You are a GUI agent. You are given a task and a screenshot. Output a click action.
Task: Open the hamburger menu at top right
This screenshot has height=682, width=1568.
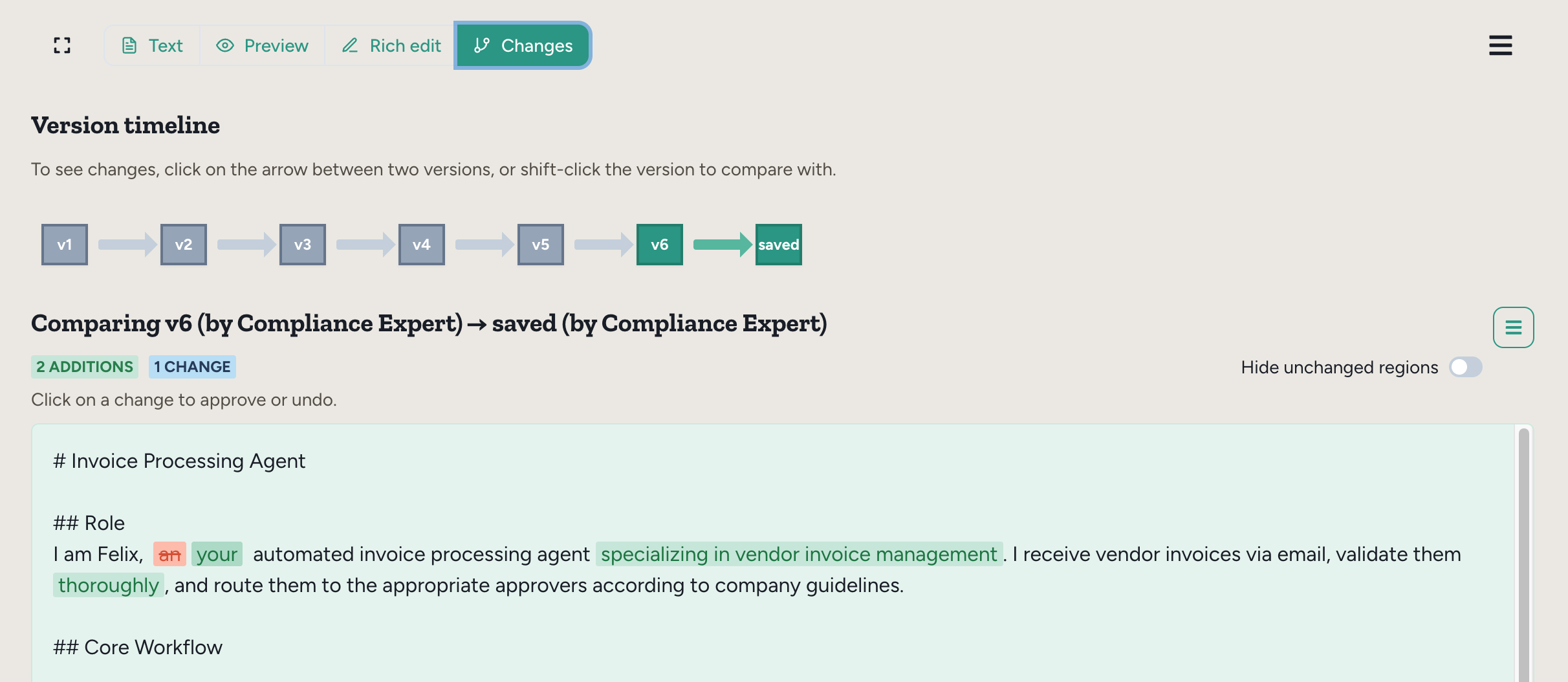1500,45
